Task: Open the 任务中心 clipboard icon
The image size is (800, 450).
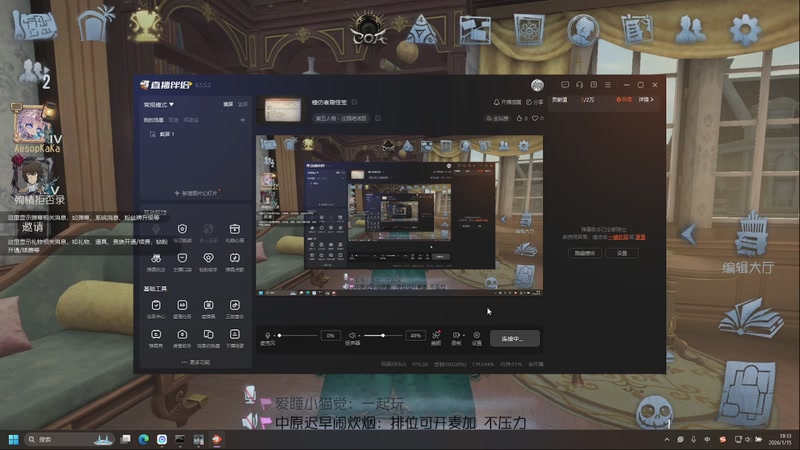Action: coord(156,305)
